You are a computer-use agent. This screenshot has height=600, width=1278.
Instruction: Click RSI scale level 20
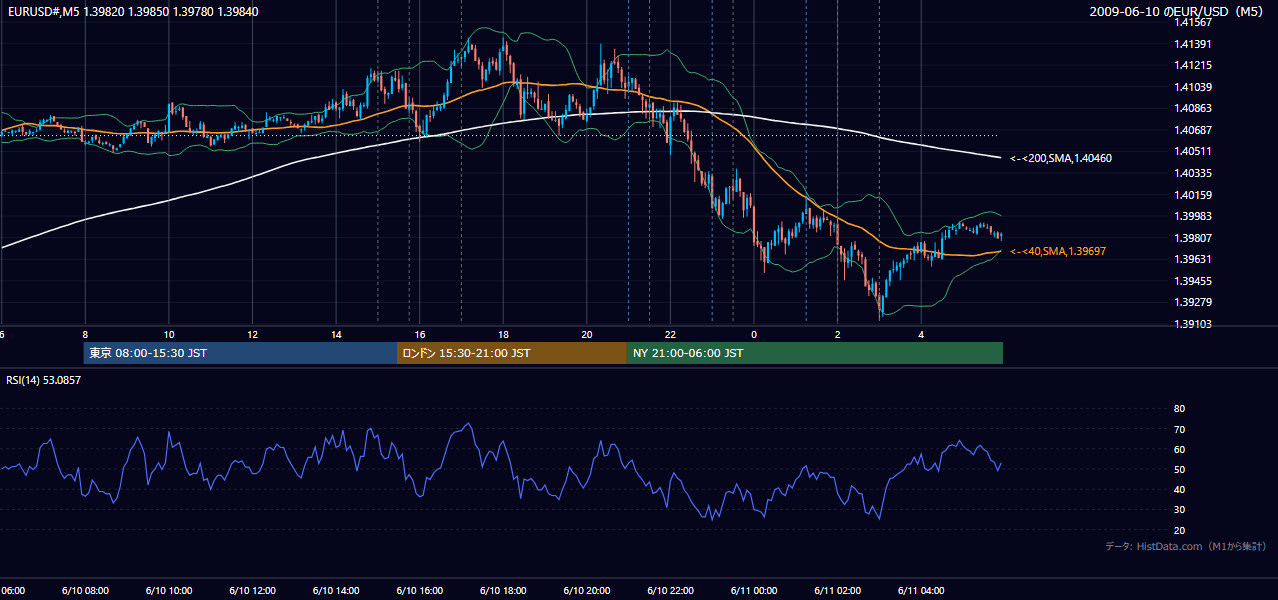pos(1179,530)
